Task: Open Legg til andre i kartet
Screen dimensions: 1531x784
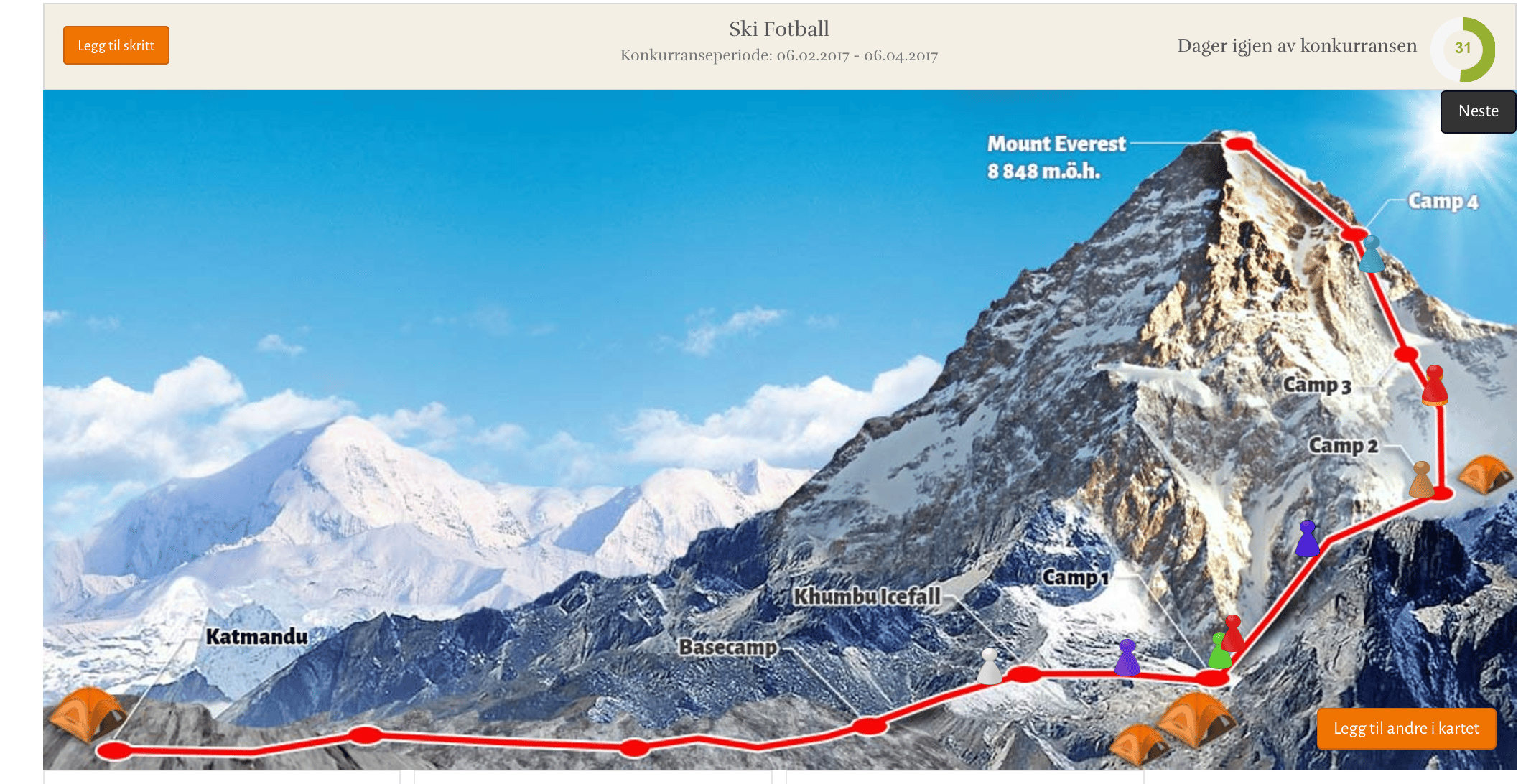Action: coord(1406,728)
